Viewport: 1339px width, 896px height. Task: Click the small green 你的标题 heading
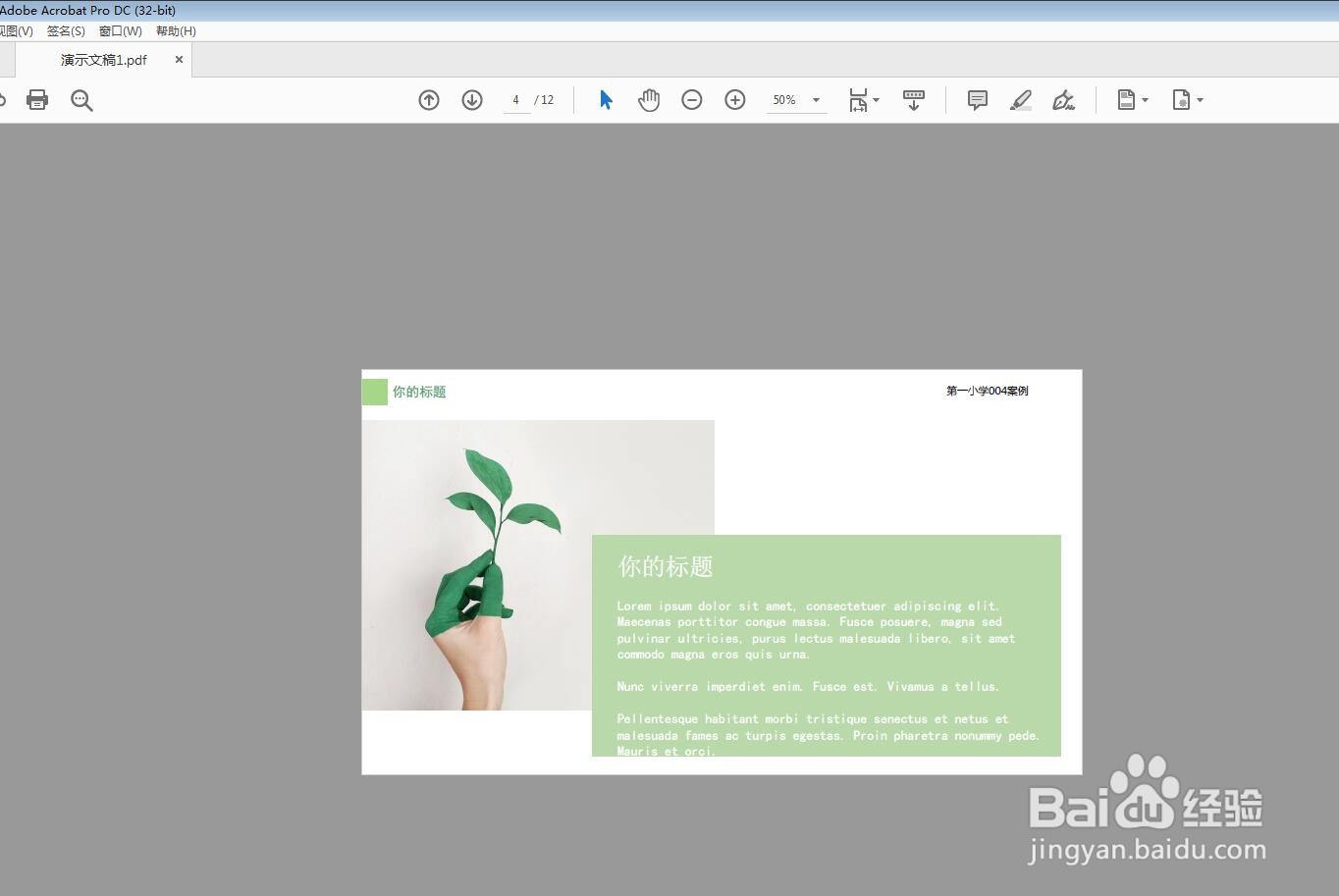point(419,392)
